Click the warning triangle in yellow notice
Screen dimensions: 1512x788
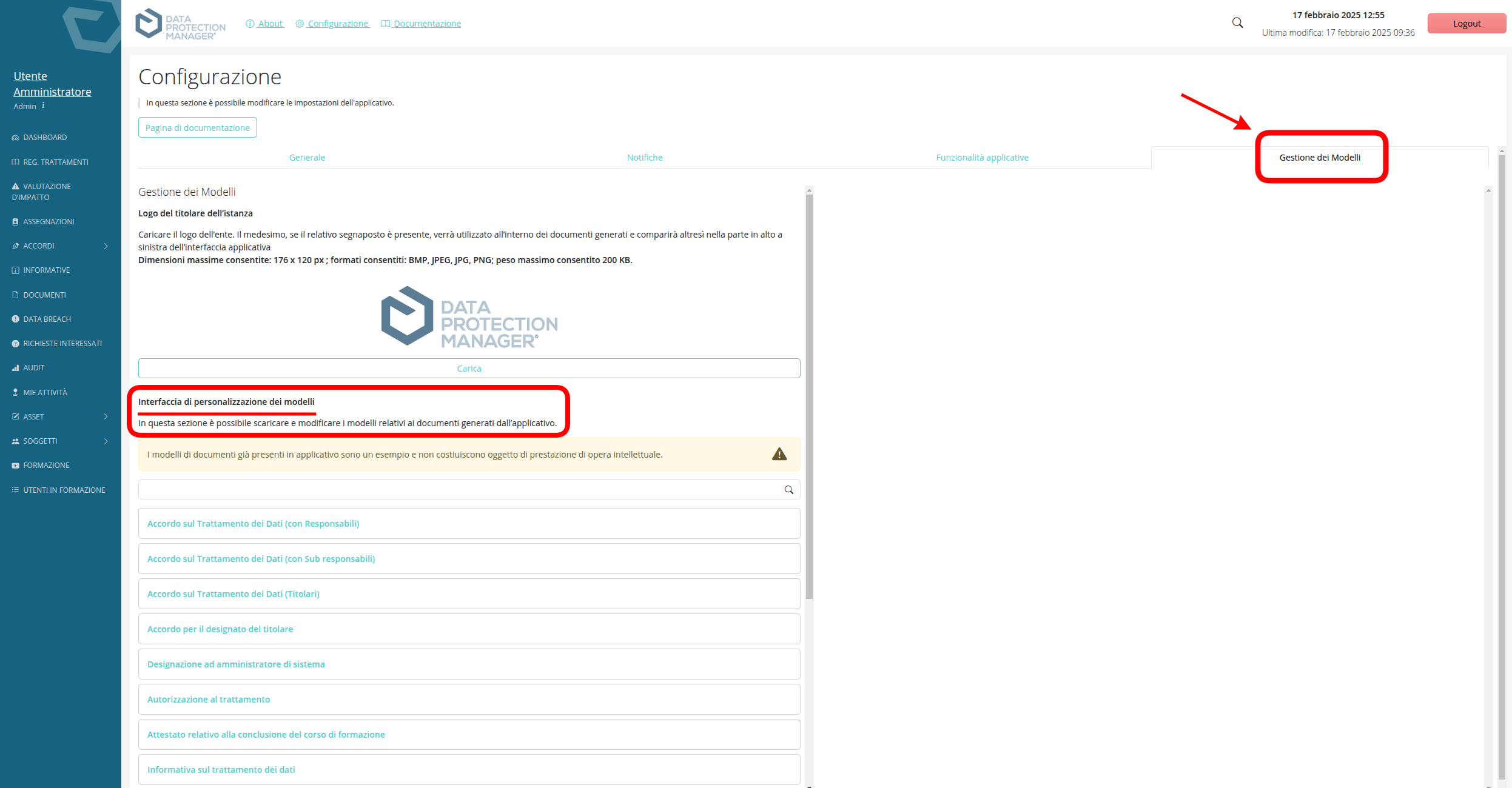click(x=779, y=454)
